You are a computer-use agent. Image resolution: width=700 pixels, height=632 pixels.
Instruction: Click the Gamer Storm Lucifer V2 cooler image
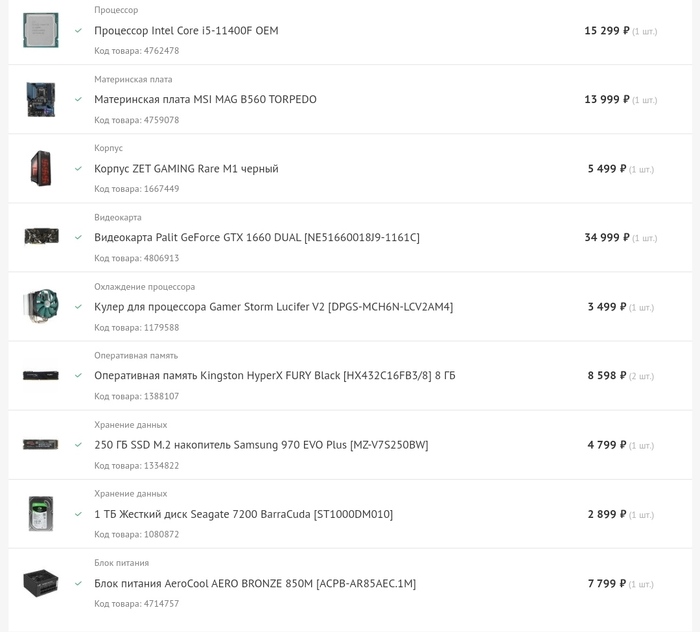coord(41,306)
